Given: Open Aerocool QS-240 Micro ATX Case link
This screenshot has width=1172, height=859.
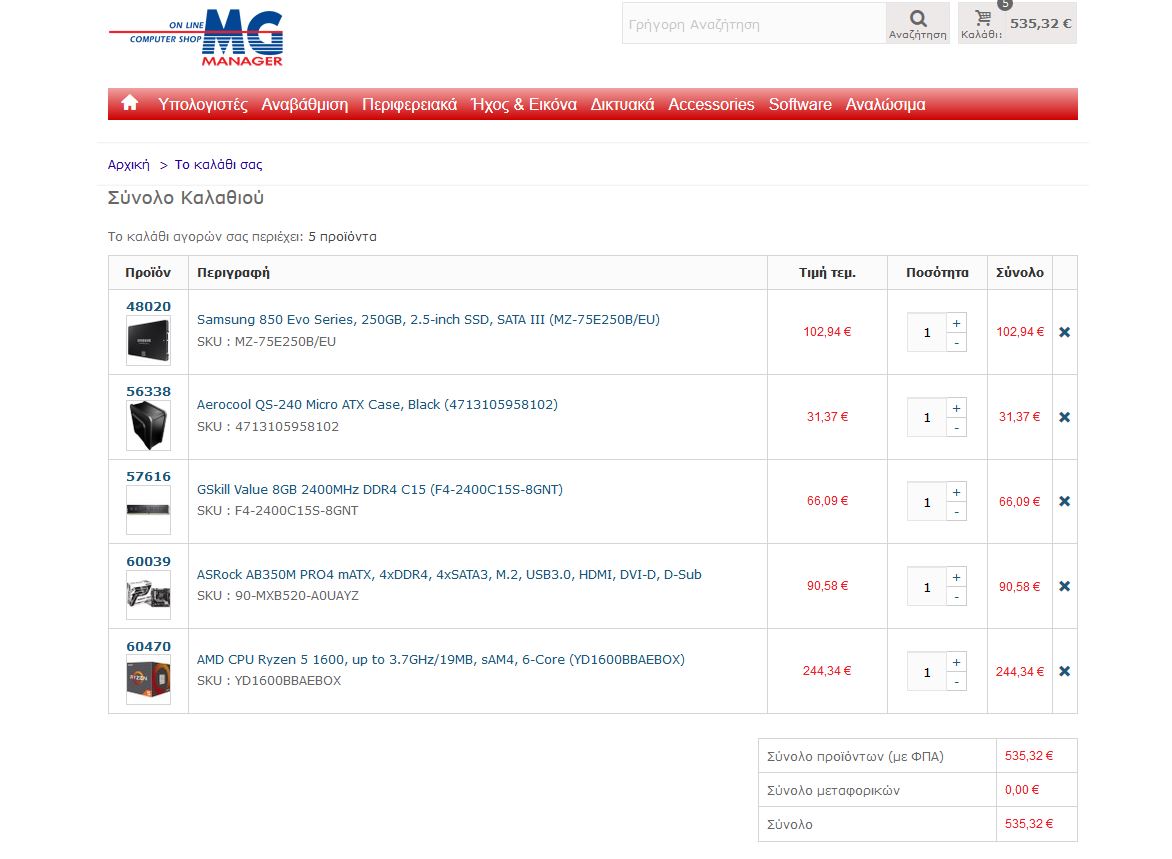Looking at the screenshot, I should tap(377, 404).
